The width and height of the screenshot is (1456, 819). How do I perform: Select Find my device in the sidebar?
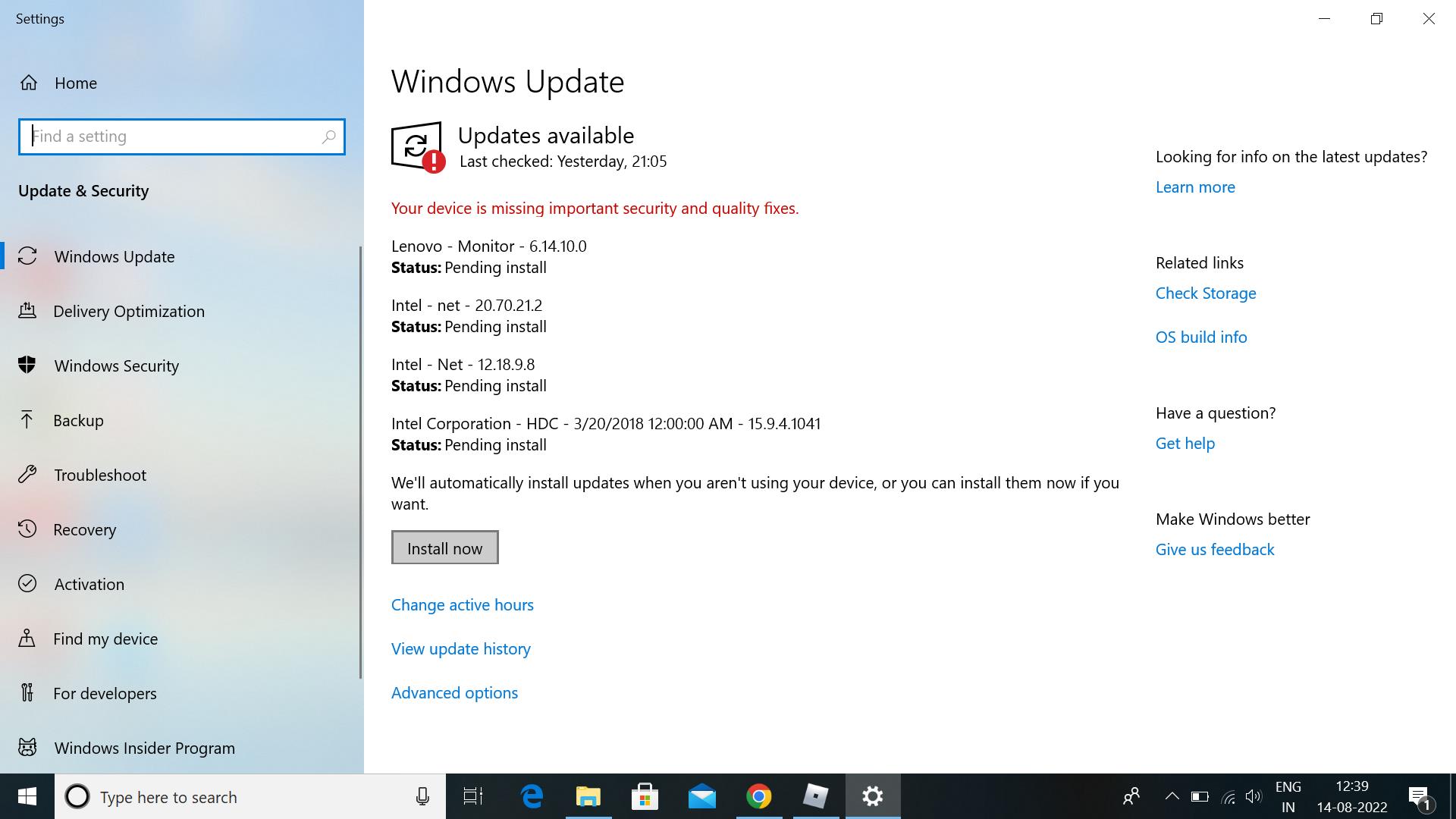[182, 639]
